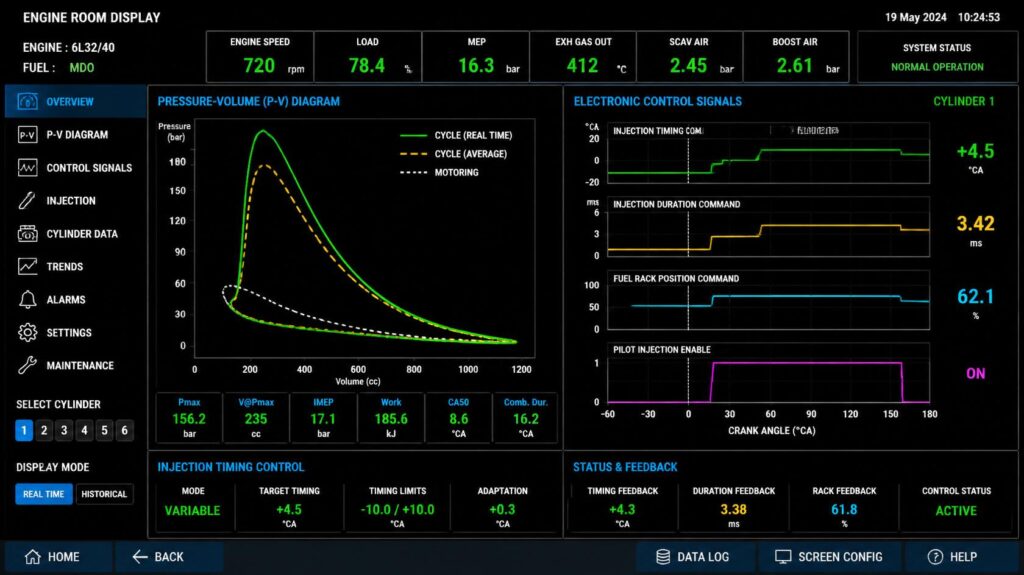Open Screen Config
The height and width of the screenshot is (575, 1024).
pyautogui.click(x=829, y=557)
